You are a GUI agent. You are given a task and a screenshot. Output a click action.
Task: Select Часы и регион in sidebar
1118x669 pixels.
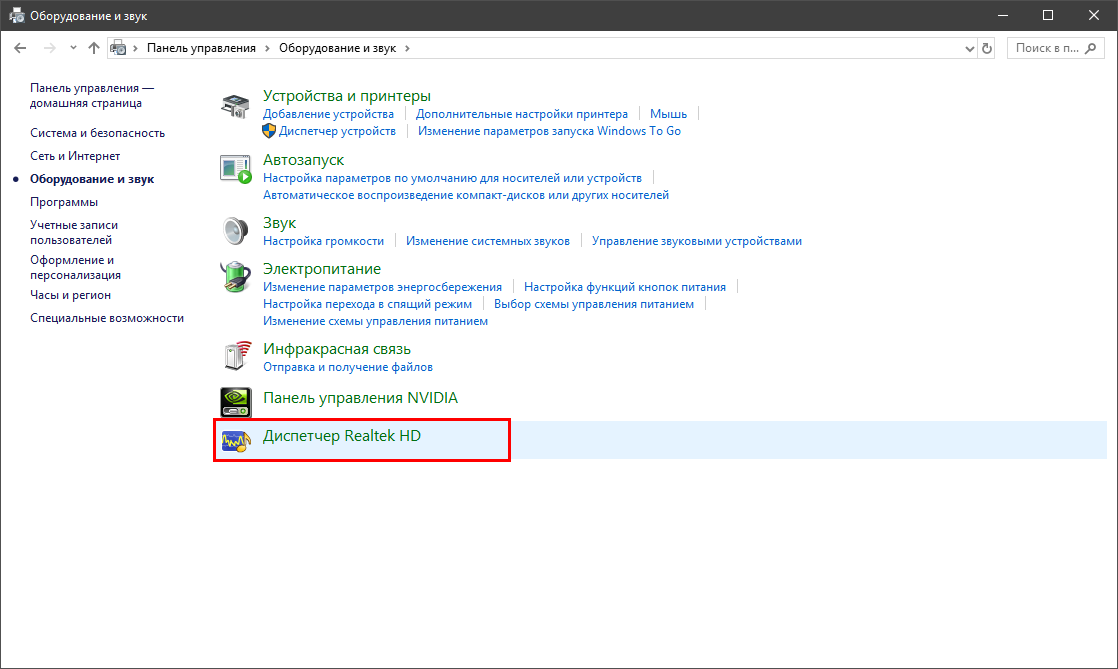pyautogui.click(x=71, y=295)
